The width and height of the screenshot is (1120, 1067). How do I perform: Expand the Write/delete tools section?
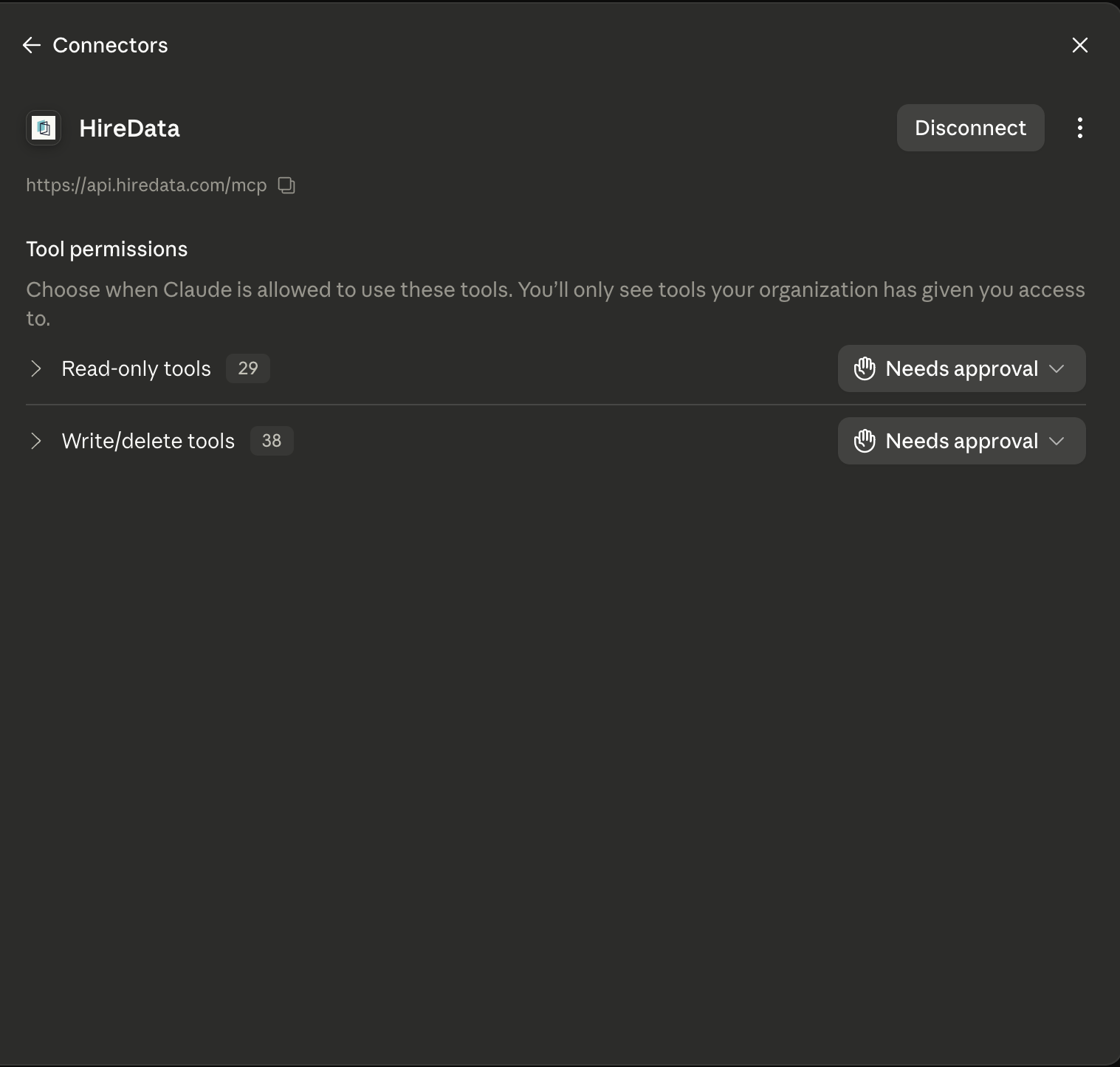[35, 441]
